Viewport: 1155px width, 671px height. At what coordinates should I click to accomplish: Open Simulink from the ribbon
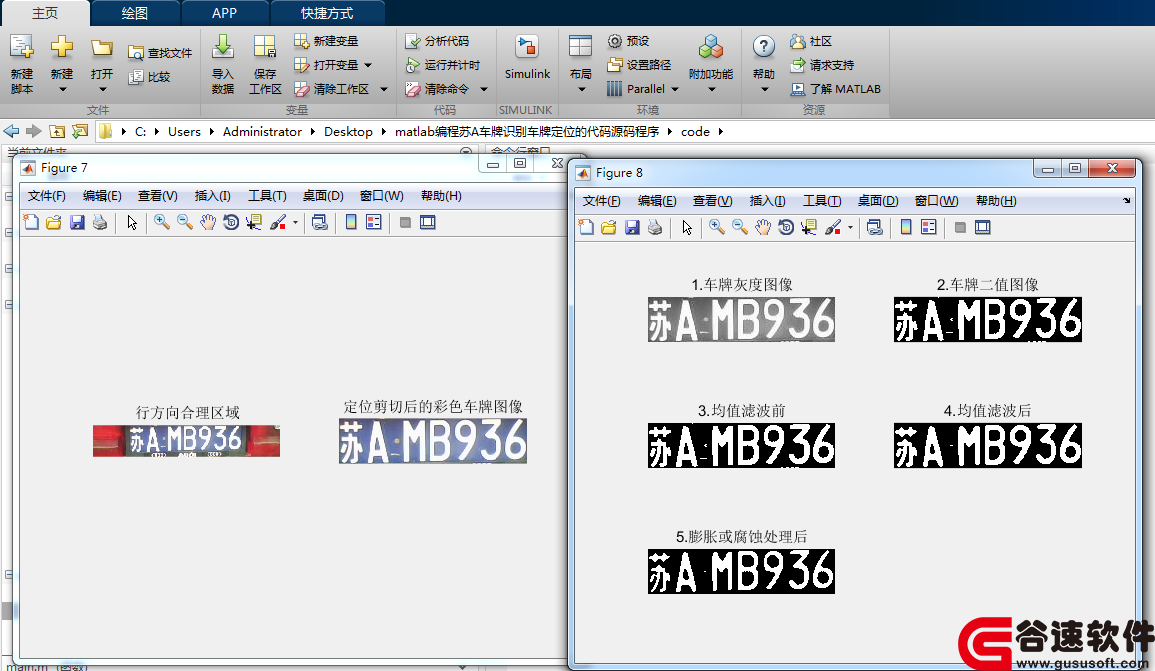527,58
